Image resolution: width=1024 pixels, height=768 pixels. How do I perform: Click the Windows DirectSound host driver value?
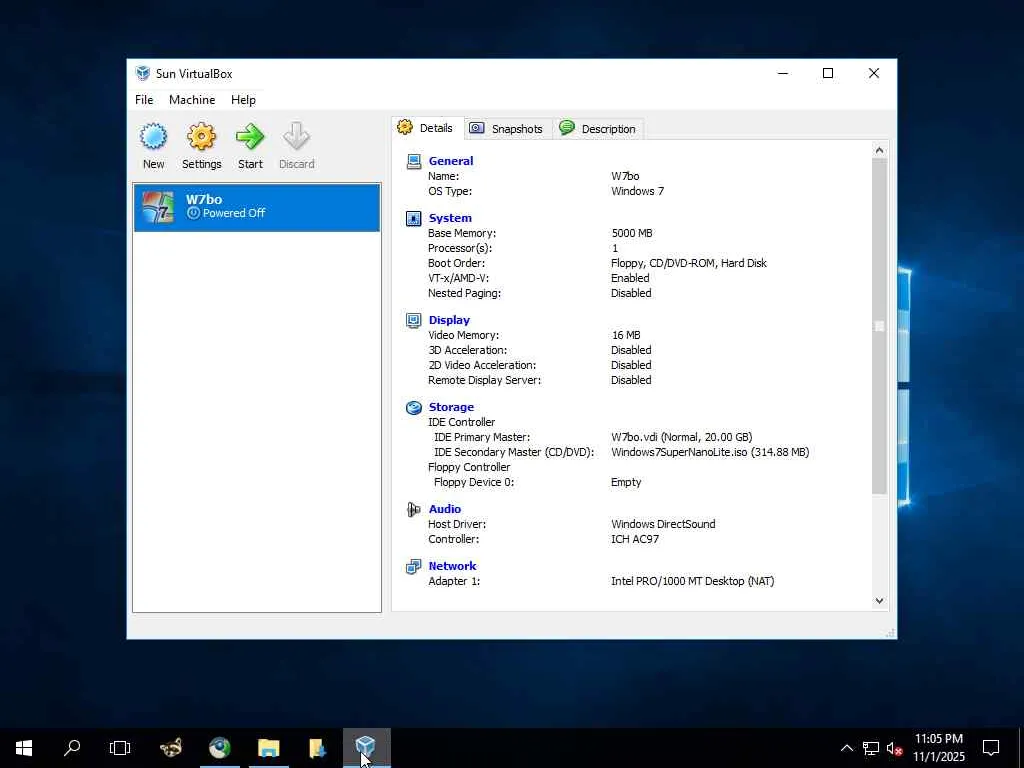(x=663, y=524)
